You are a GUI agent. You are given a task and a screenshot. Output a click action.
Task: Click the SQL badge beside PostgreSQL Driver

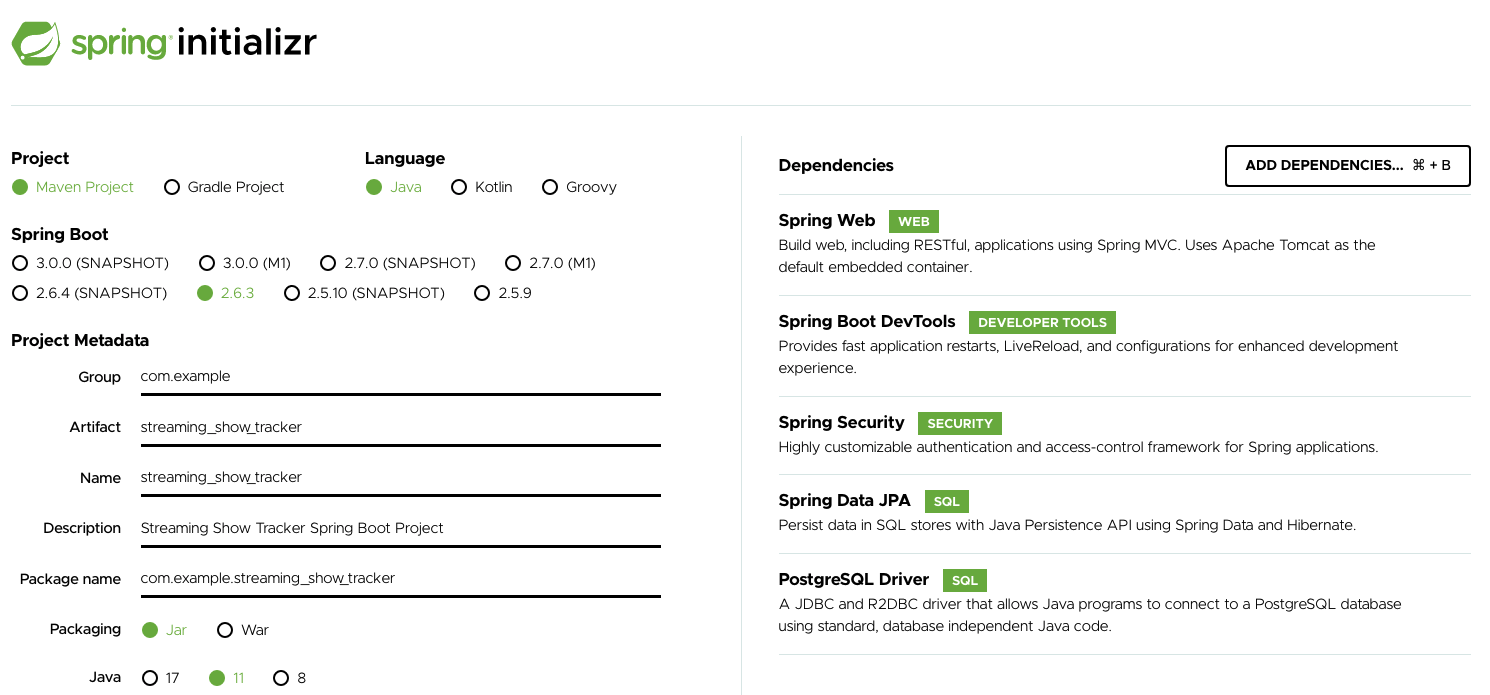click(x=965, y=580)
